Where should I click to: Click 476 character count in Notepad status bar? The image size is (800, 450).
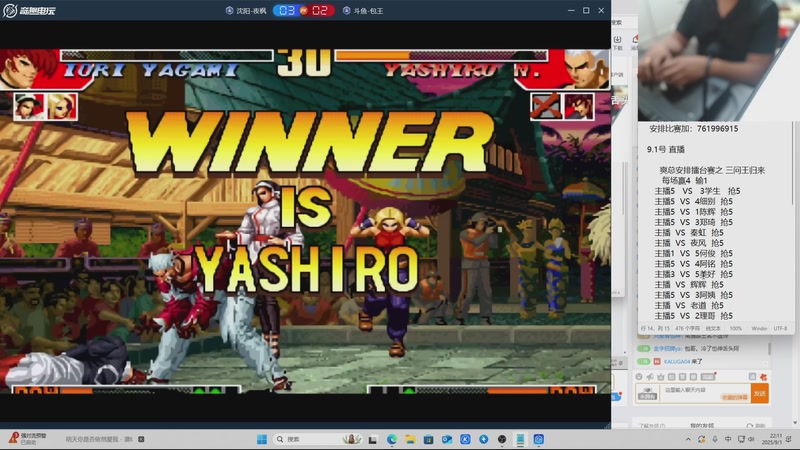tap(687, 329)
